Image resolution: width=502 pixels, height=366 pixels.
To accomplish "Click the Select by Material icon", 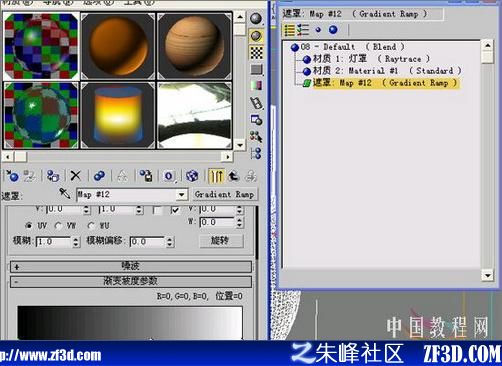I will tap(256, 136).
